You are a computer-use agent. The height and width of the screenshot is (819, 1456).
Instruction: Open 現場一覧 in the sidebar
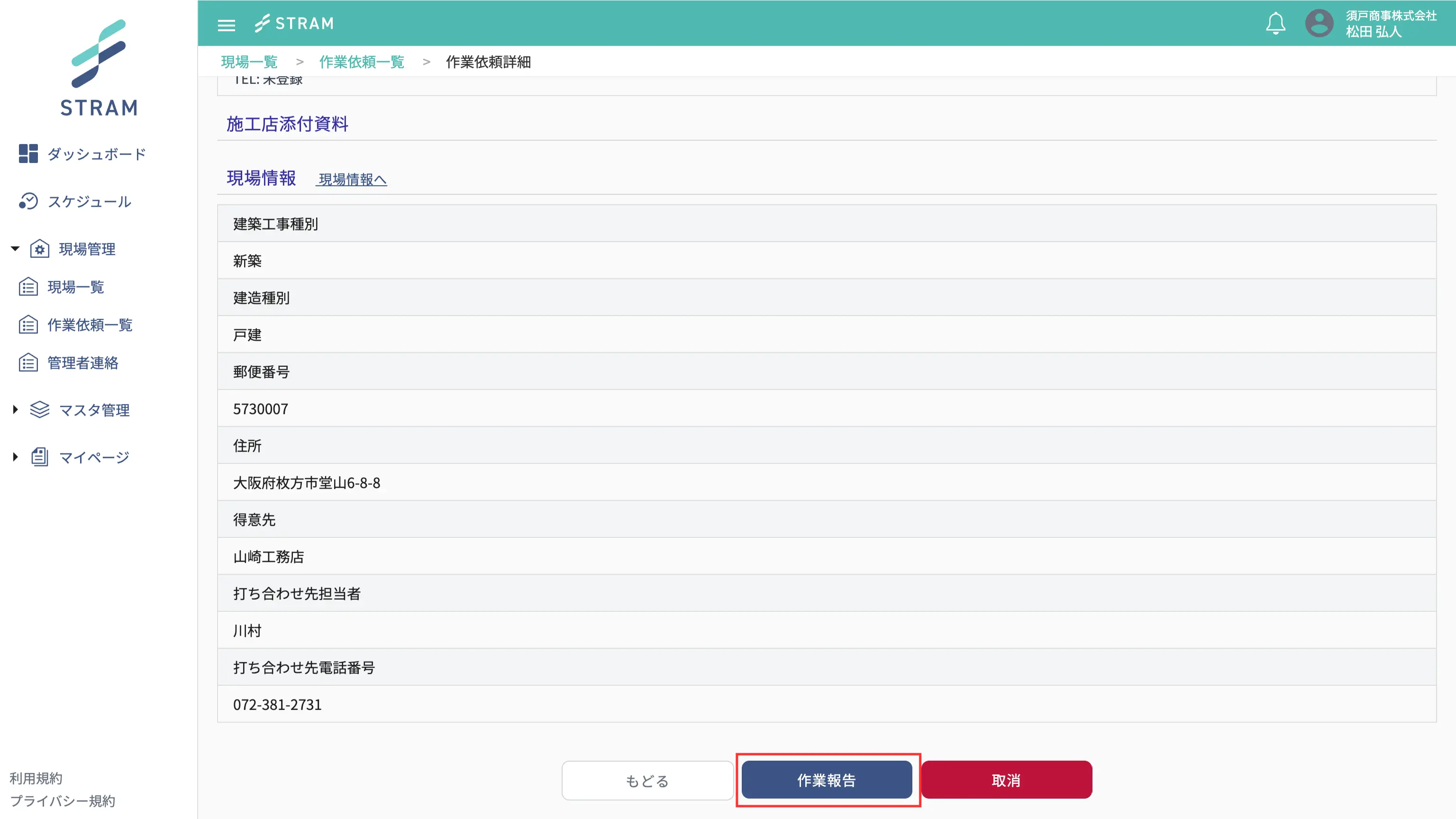click(x=75, y=287)
